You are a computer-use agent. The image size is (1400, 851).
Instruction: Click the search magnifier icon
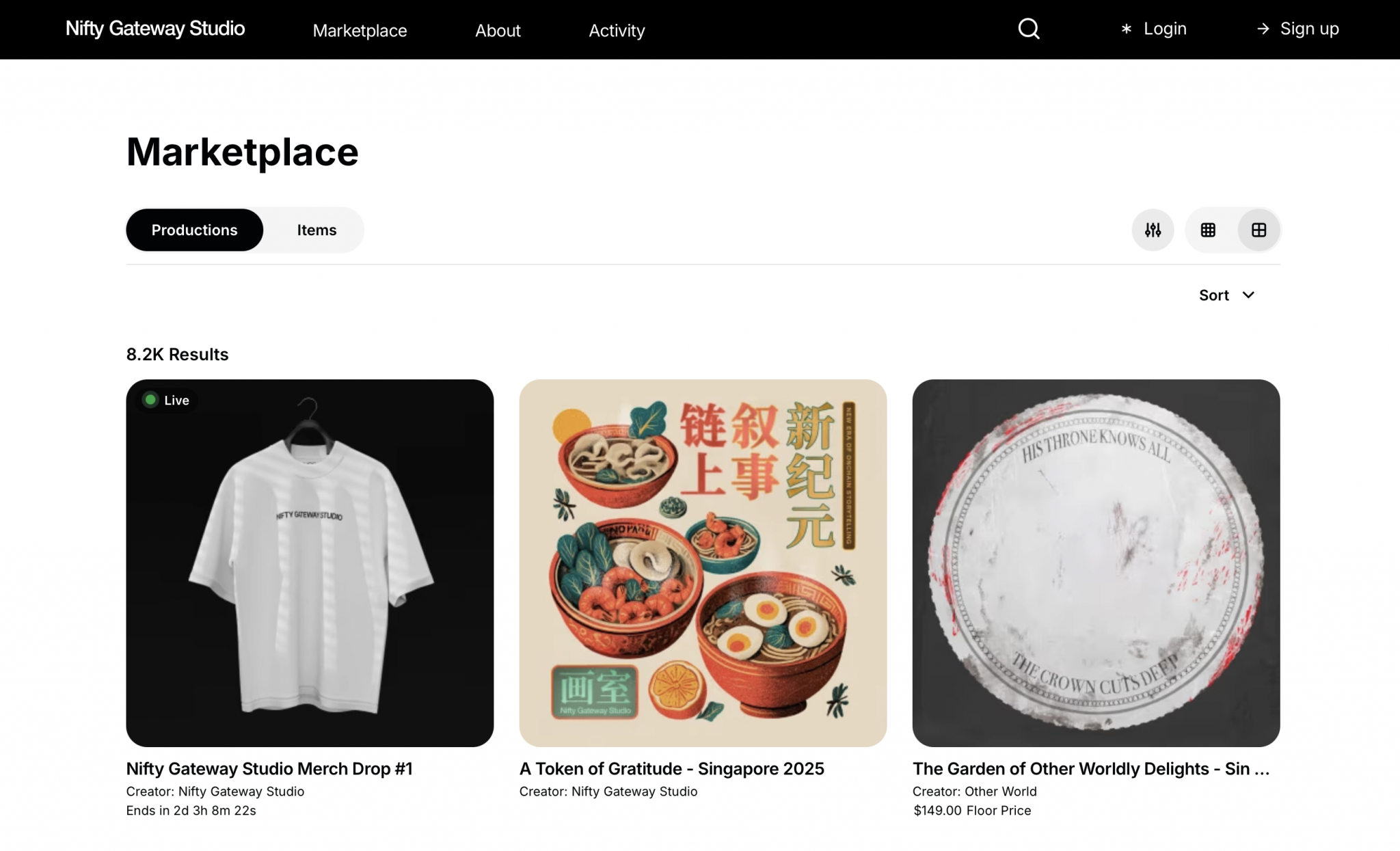(x=1028, y=29)
